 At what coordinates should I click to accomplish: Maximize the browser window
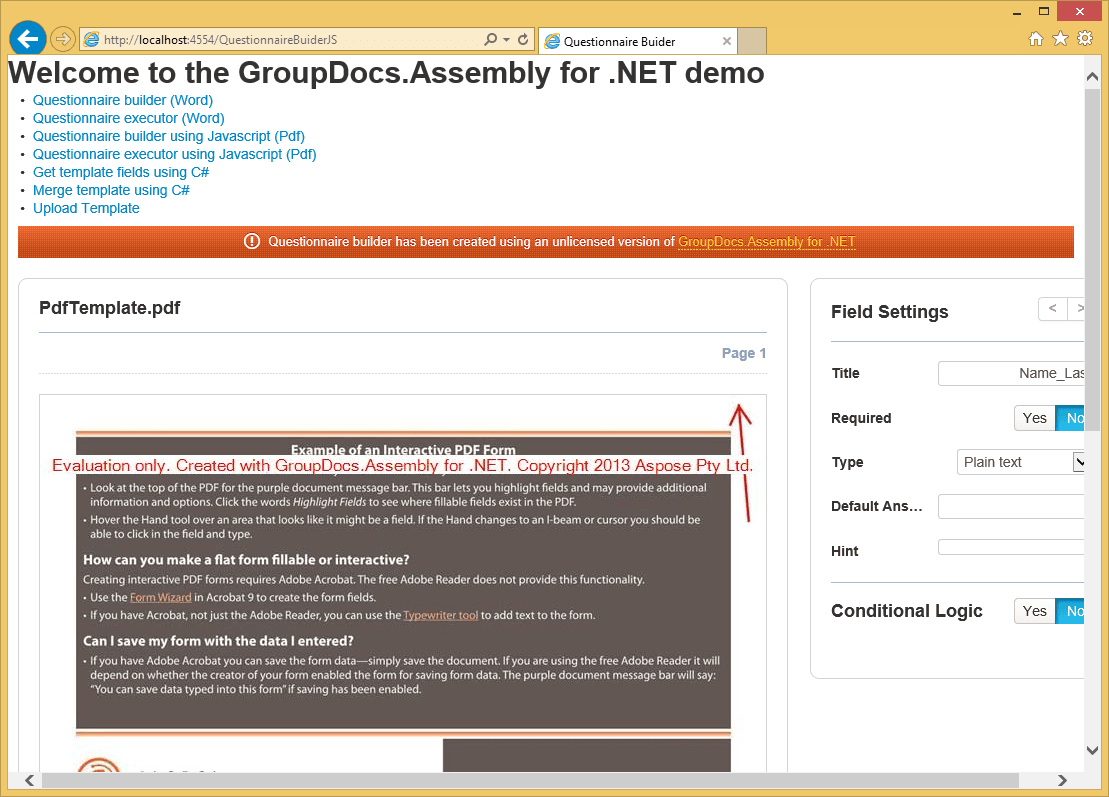pos(1044,11)
